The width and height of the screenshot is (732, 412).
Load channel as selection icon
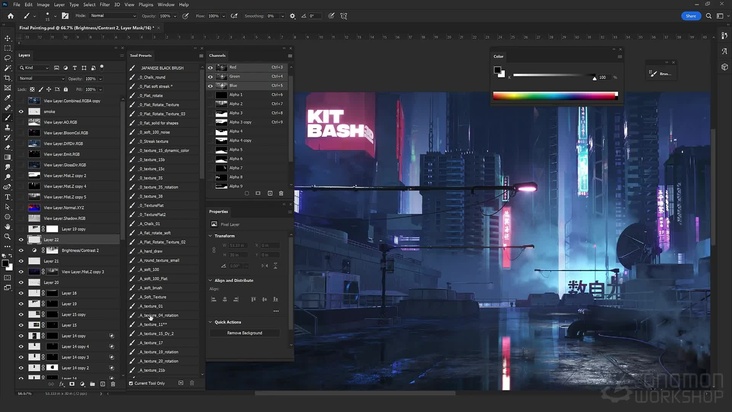click(x=247, y=193)
